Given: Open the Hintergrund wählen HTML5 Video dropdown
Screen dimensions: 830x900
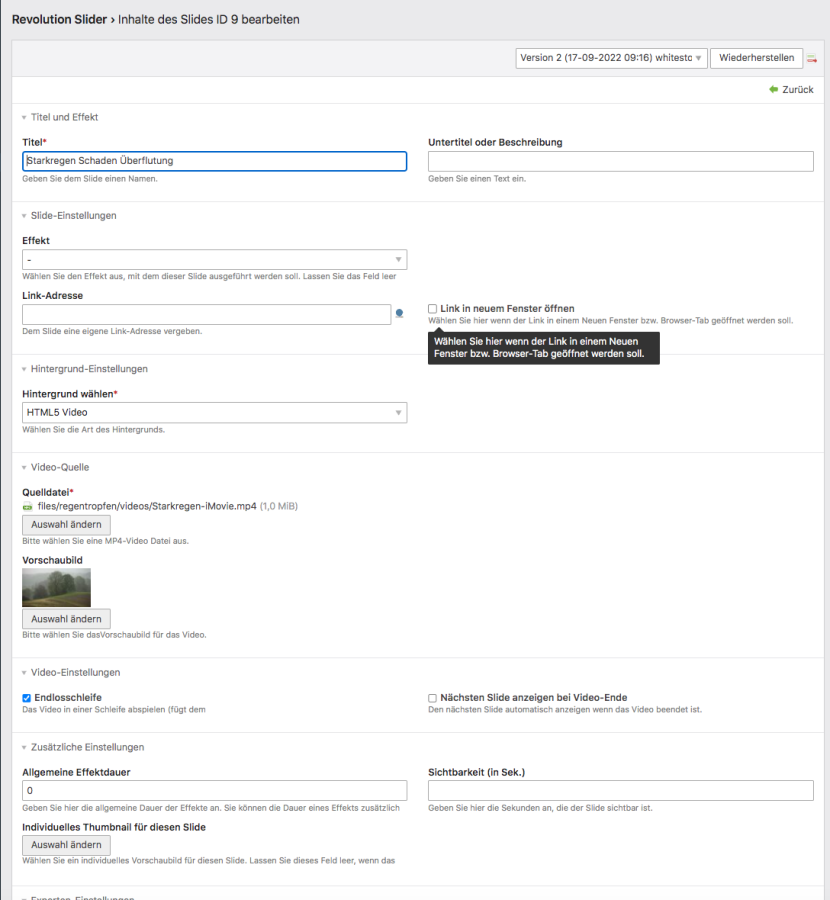Looking at the screenshot, I should tap(214, 413).
